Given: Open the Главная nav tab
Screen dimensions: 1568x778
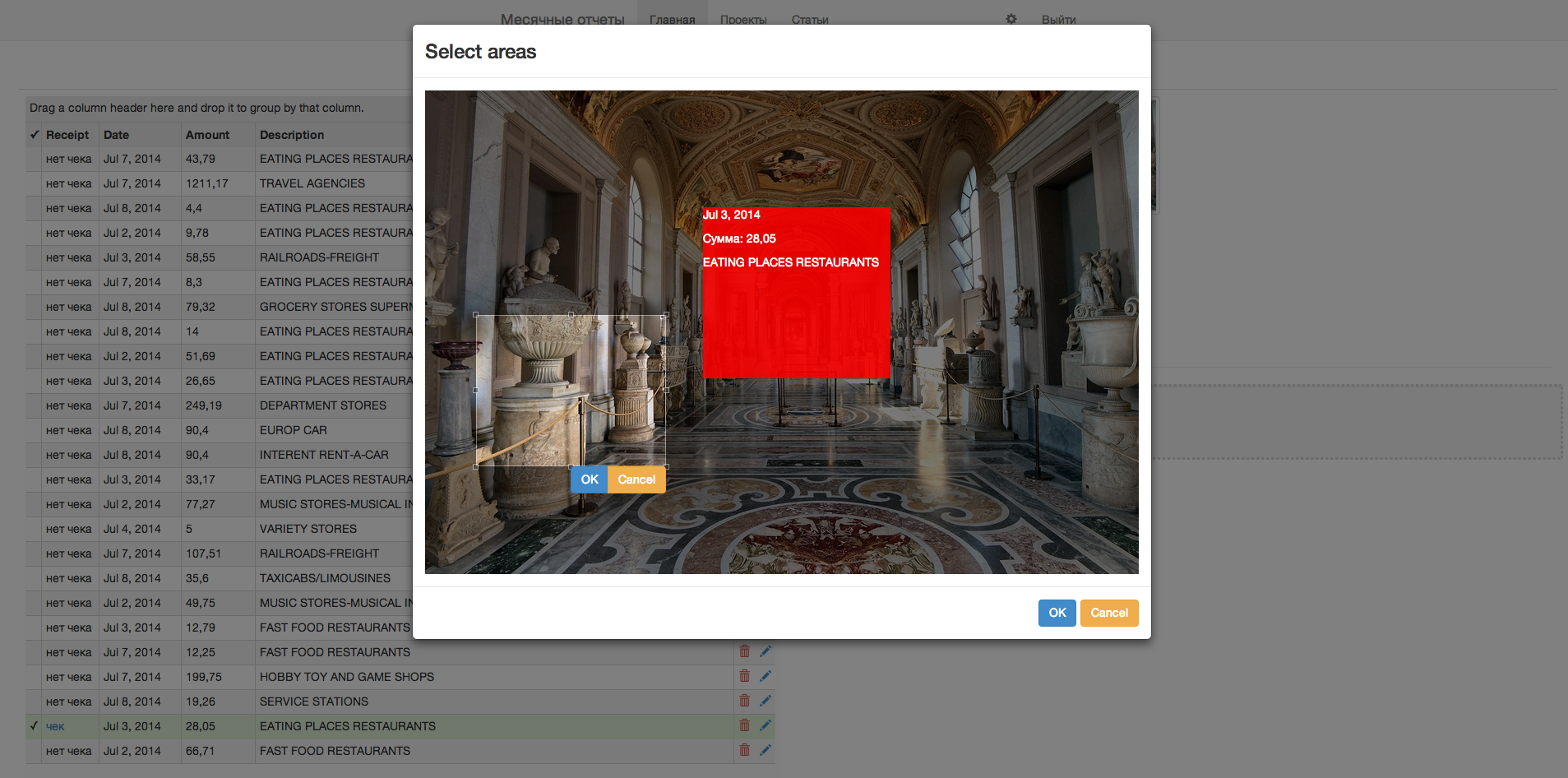Looking at the screenshot, I should pyautogui.click(x=672, y=20).
